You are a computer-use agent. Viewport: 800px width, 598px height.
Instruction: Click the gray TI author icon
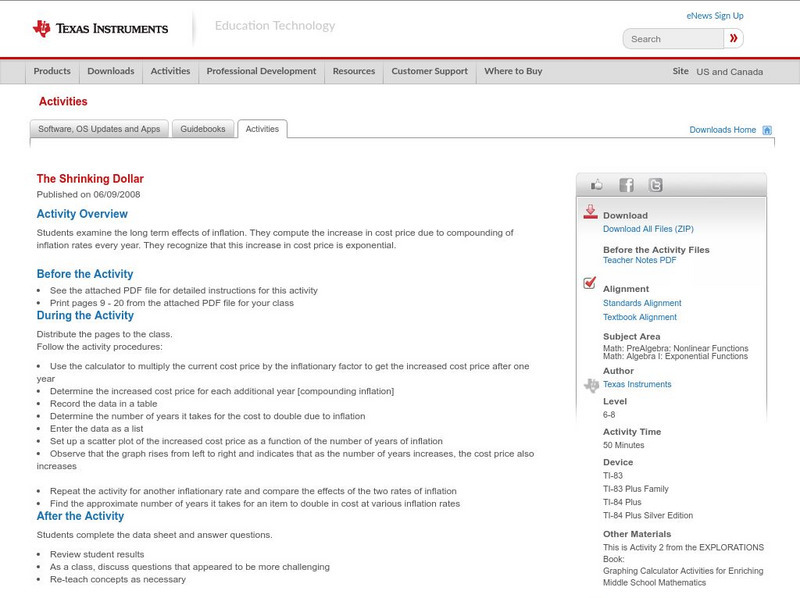pyautogui.click(x=591, y=385)
